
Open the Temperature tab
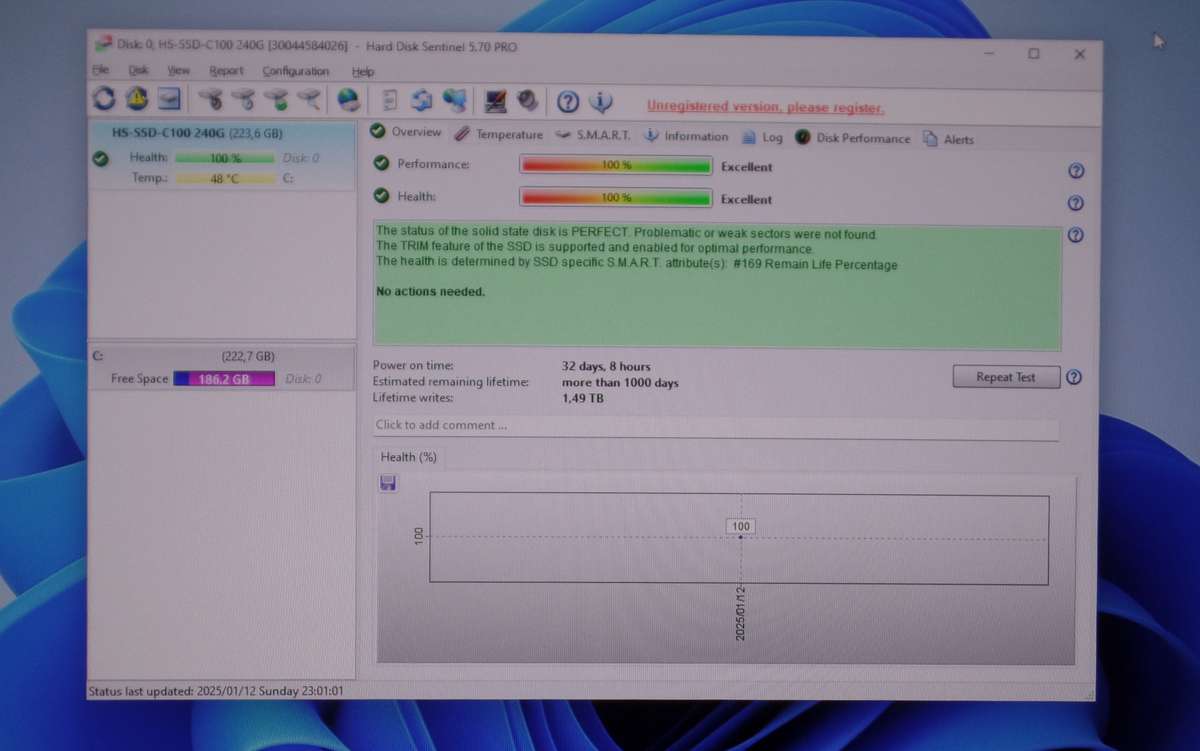[509, 135]
